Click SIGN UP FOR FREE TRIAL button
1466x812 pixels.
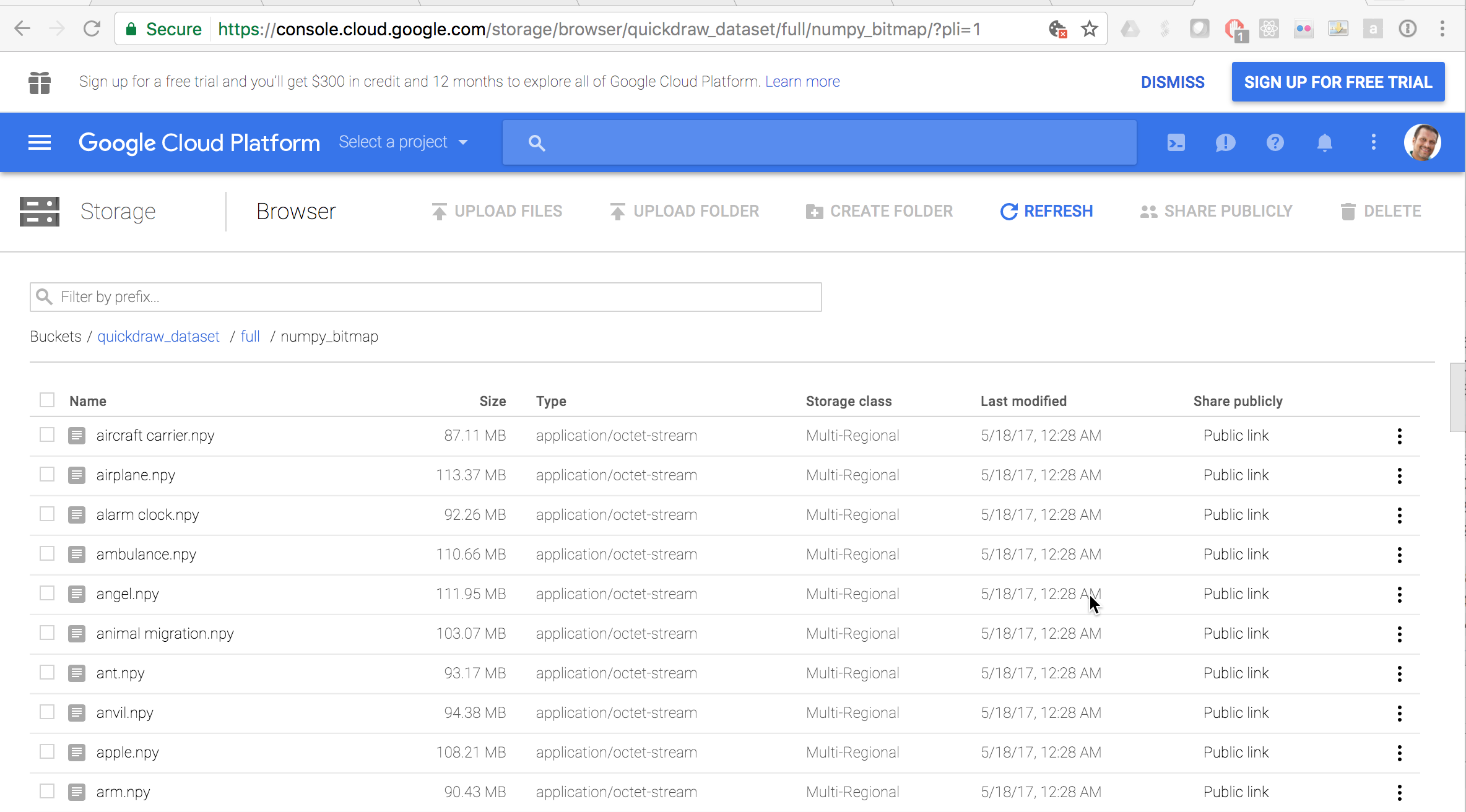(x=1339, y=81)
